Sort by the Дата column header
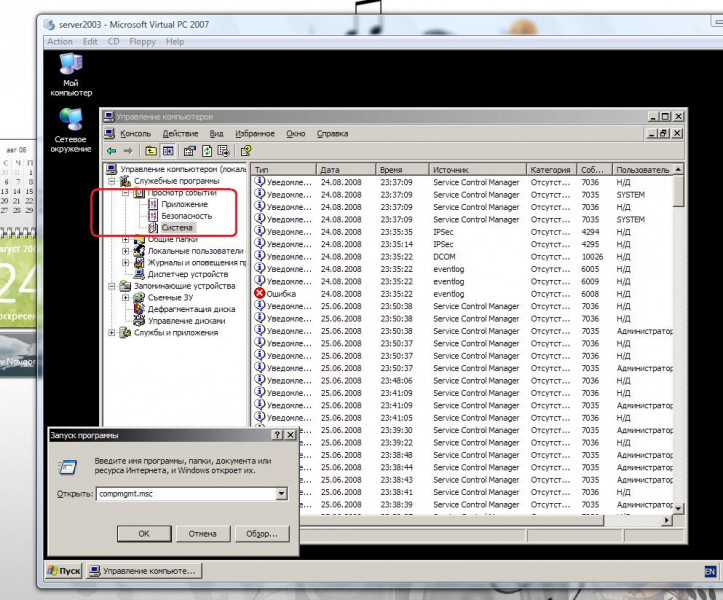 point(346,170)
